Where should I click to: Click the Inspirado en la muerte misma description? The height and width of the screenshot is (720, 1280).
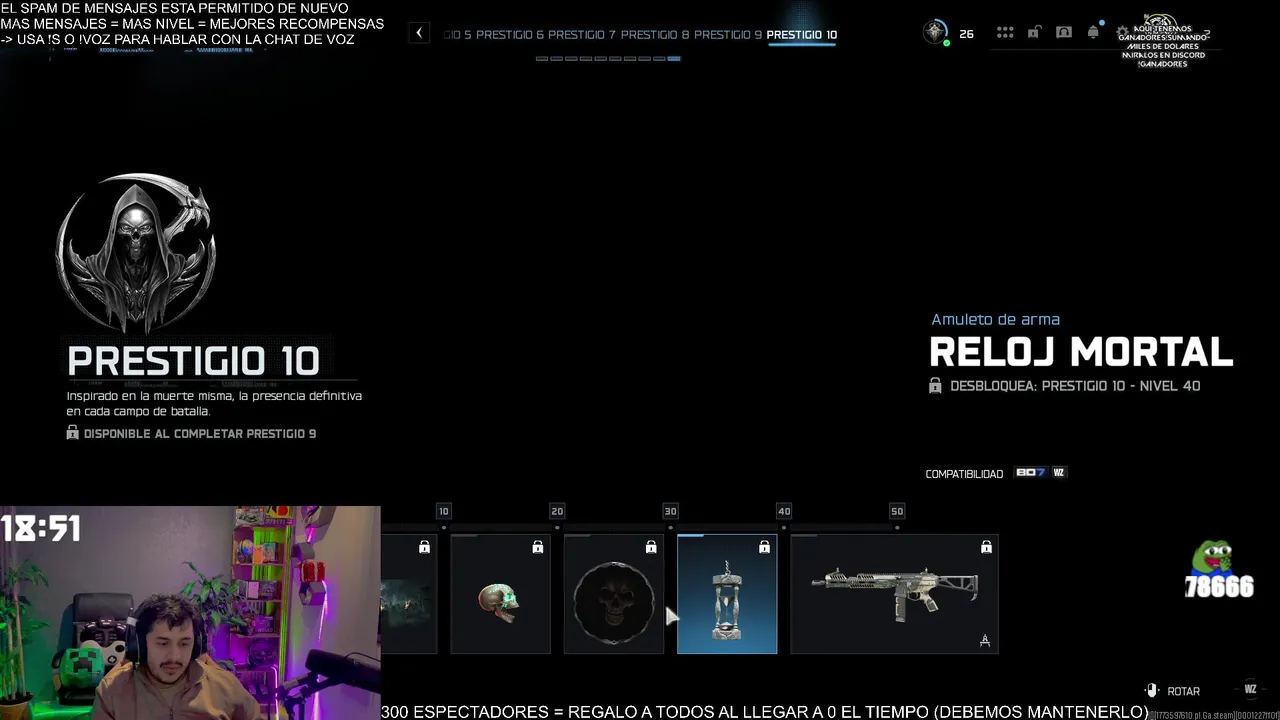coord(214,403)
